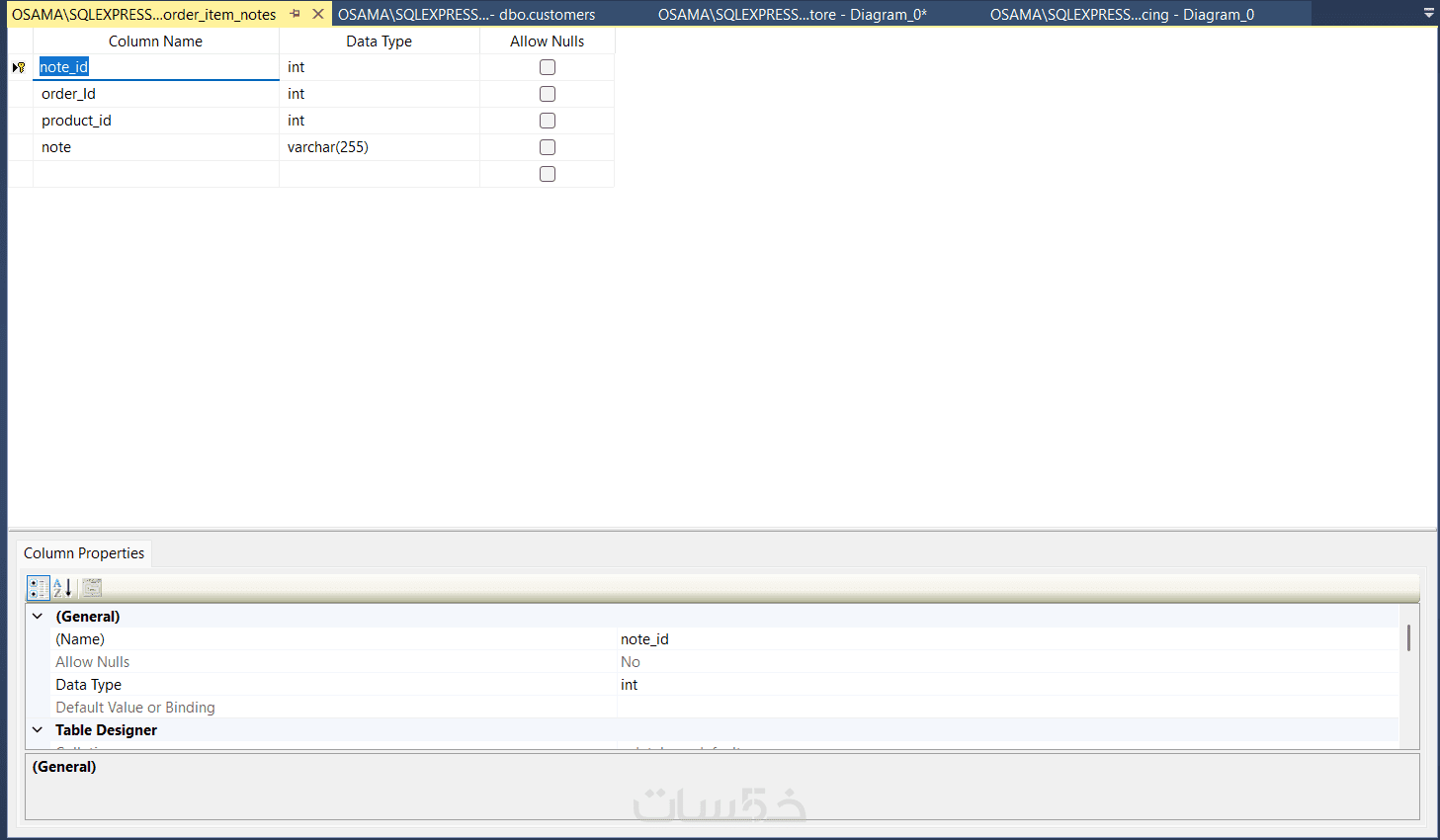The height and width of the screenshot is (840, 1440).
Task: Select the note column name cell
Action: pos(156,147)
